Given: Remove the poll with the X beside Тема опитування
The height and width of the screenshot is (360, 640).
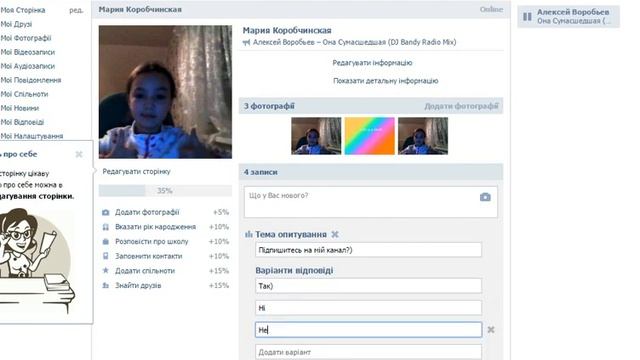Looking at the screenshot, I should point(335,234).
